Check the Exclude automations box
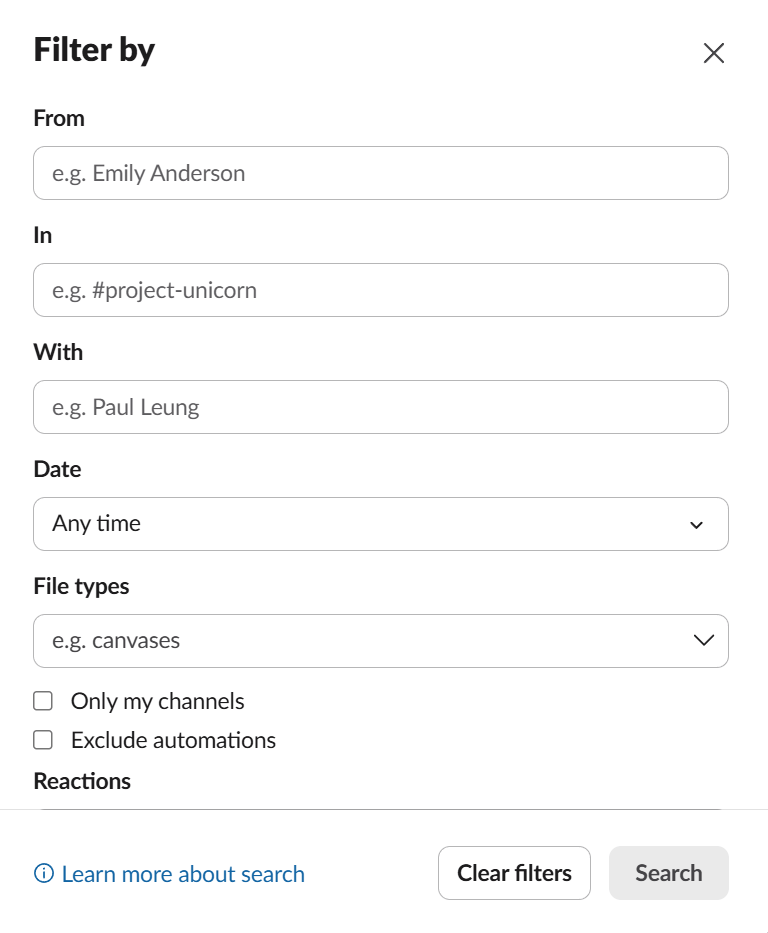The height and width of the screenshot is (933, 768). tap(43, 740)
